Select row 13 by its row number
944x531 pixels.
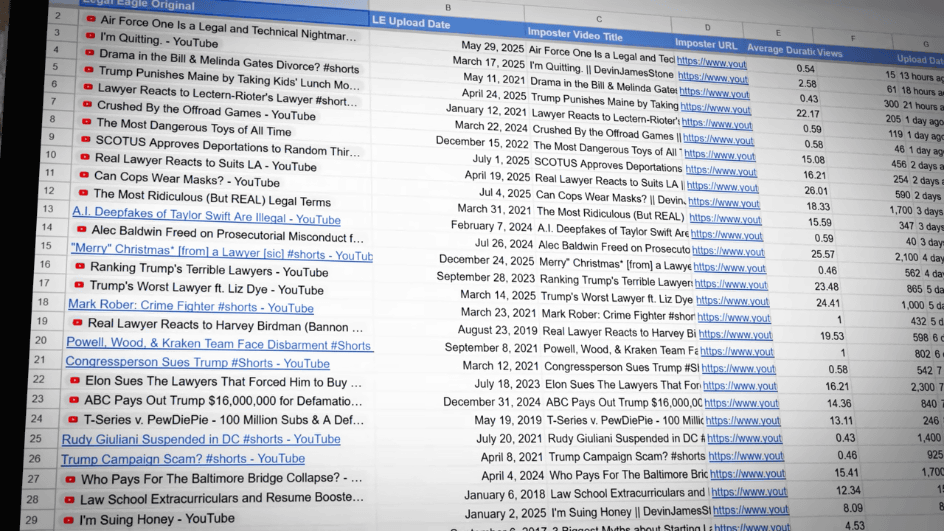click(47, 209)
